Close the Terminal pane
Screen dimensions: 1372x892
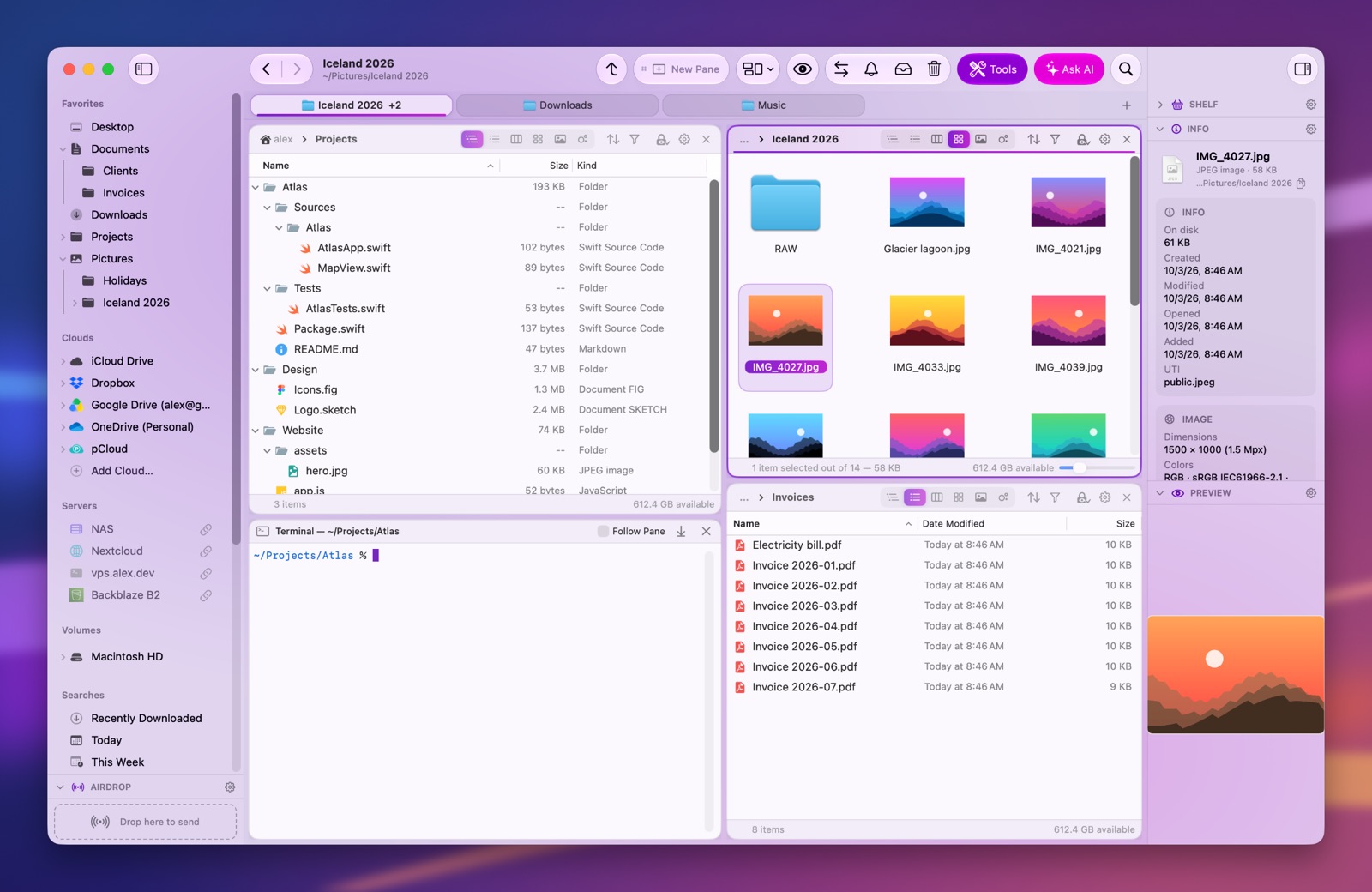707,532
